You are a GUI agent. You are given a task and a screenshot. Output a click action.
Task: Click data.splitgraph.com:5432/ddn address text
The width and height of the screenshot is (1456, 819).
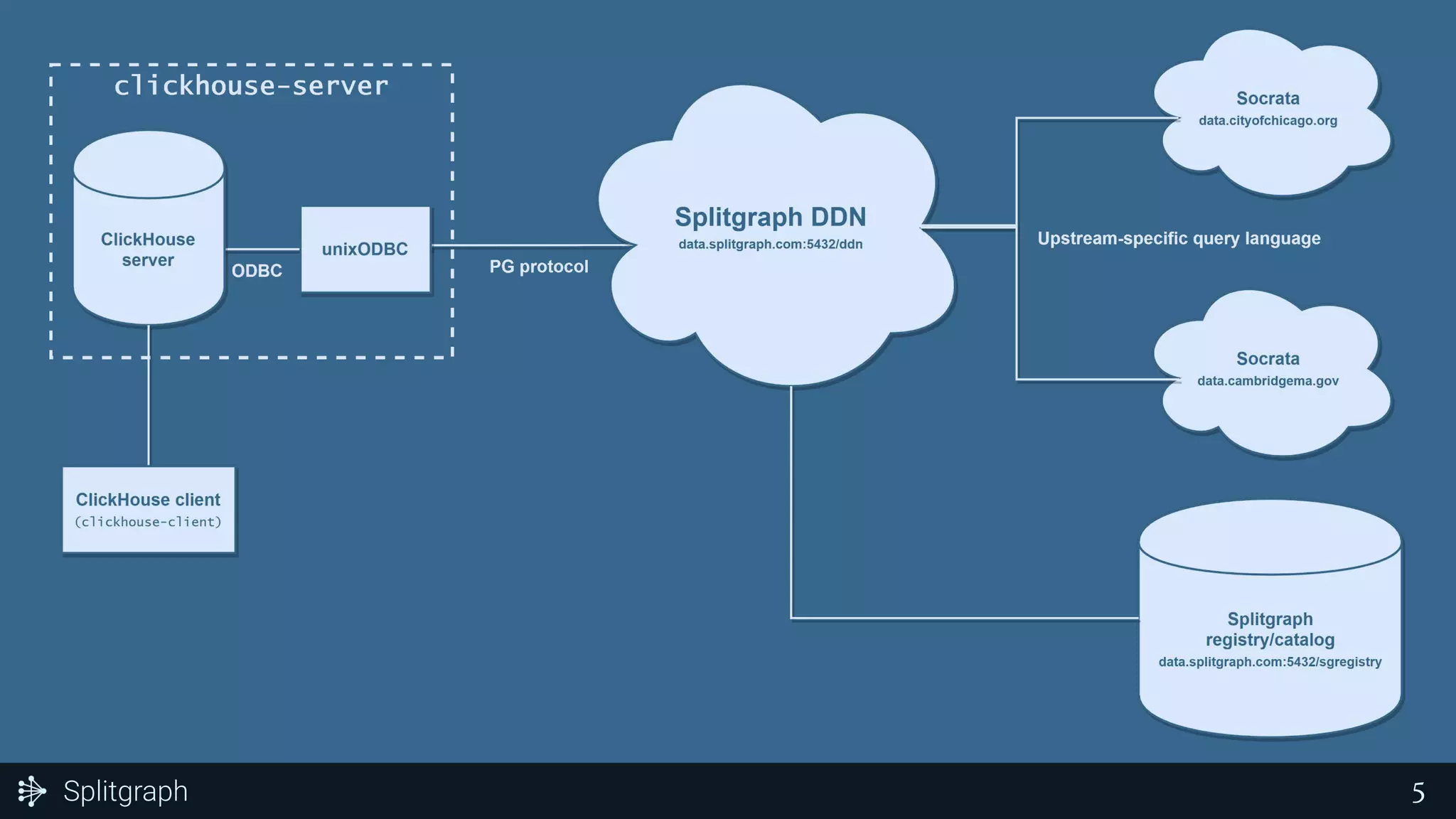[x=770, y=245]
